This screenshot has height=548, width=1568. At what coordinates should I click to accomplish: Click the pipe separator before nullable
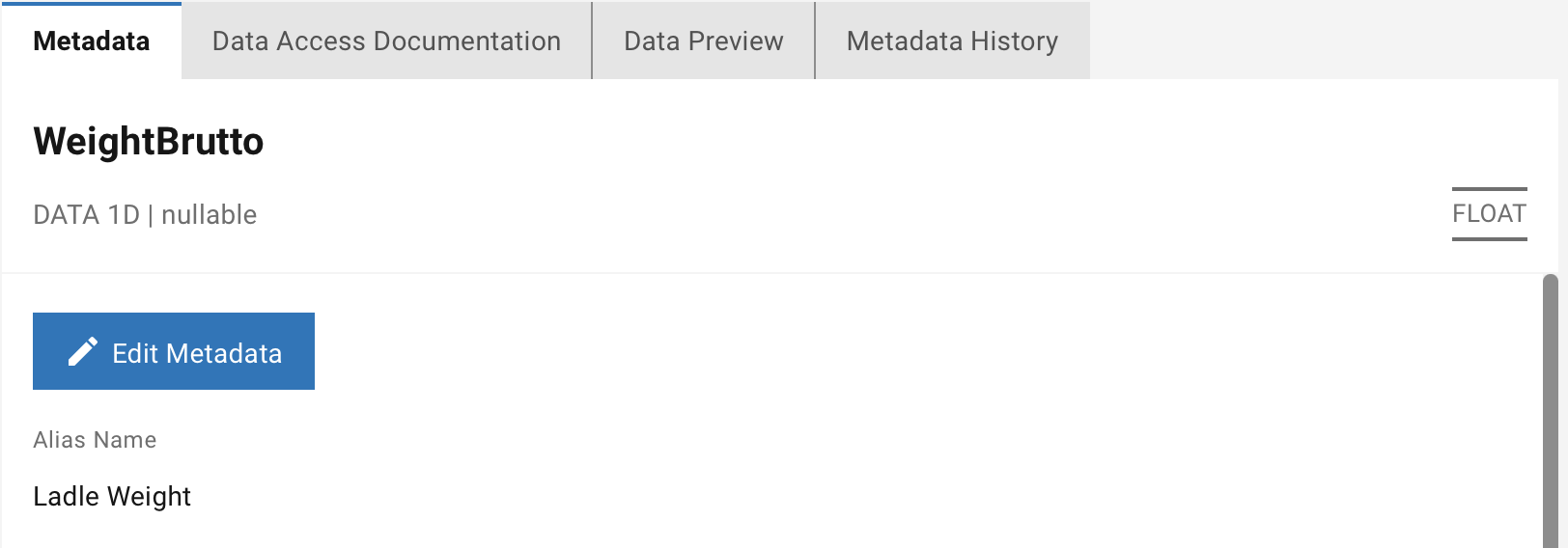pyautogui.click(x=151, y=215)
